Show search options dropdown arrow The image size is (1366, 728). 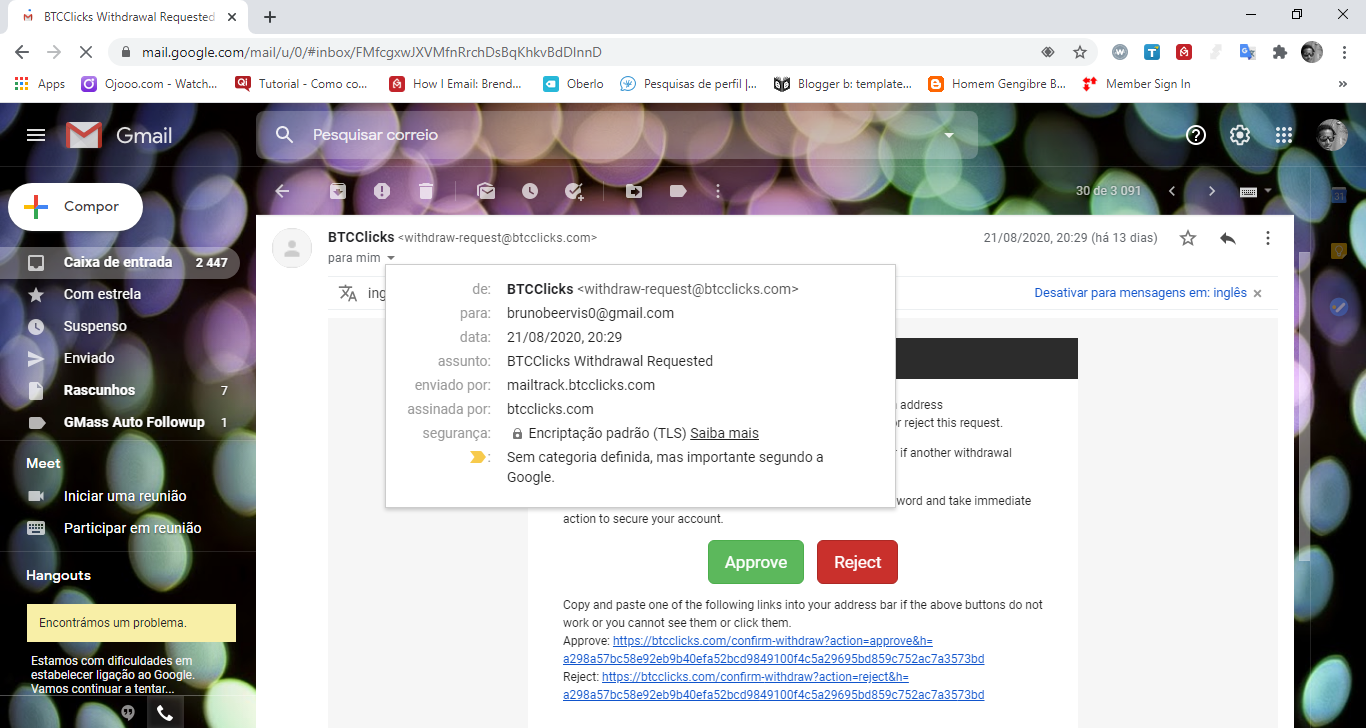948,135
